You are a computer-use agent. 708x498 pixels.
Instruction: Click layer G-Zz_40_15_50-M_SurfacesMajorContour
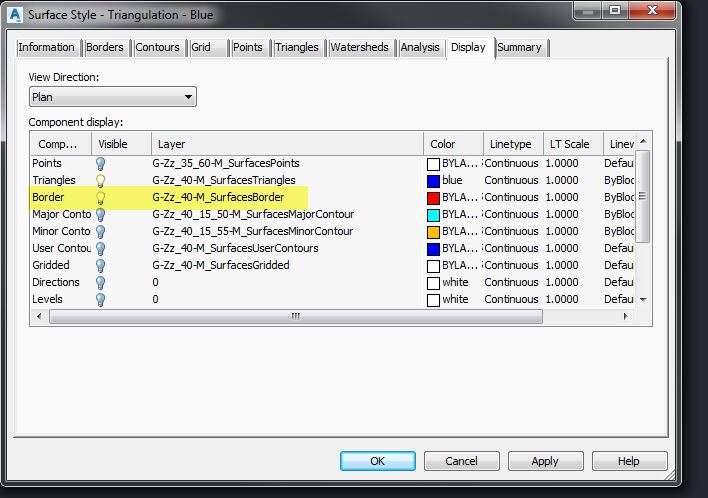[x=253, y=214]
